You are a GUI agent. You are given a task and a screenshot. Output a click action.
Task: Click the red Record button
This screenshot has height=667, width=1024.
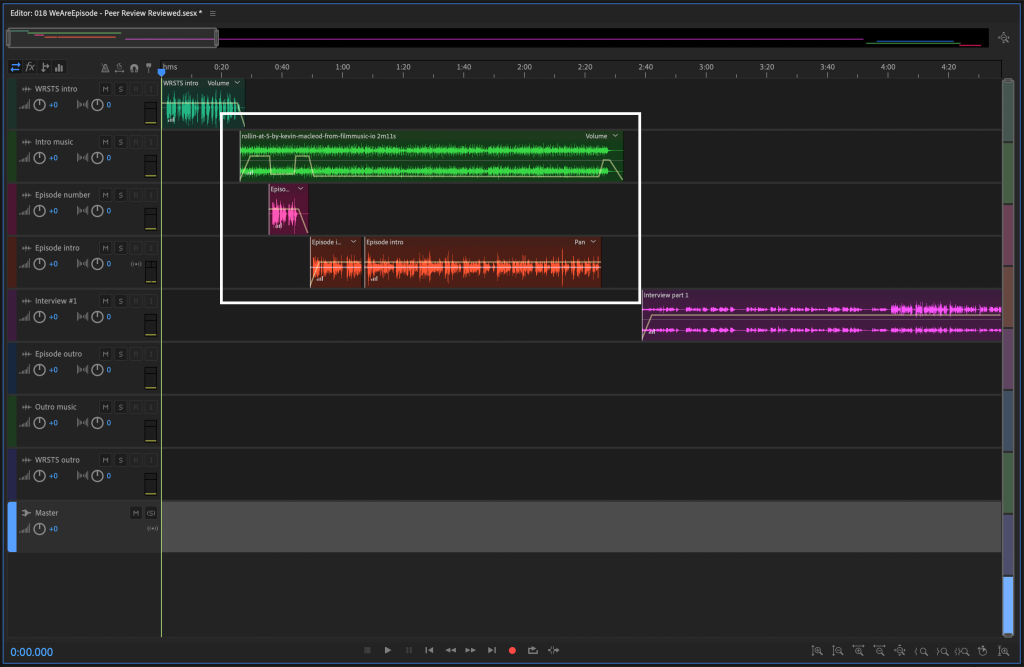click(512, 650)
